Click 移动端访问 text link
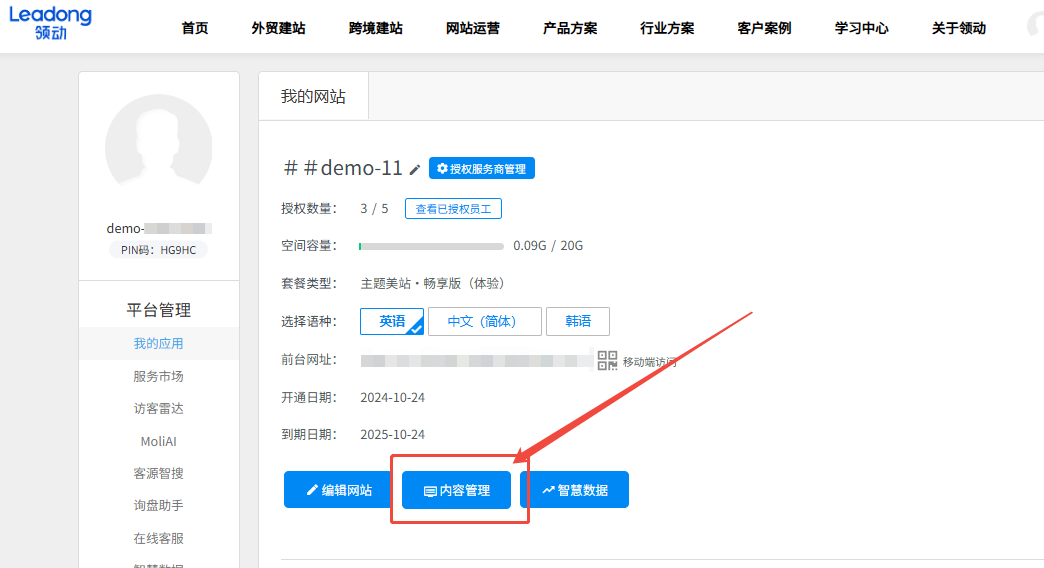Screen dimensions: 1044x568 point(649,362)
